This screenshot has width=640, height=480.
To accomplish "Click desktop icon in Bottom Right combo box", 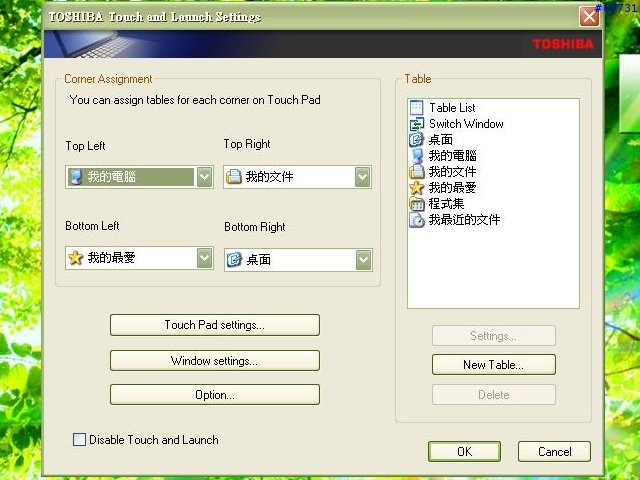I will (234, 260).
